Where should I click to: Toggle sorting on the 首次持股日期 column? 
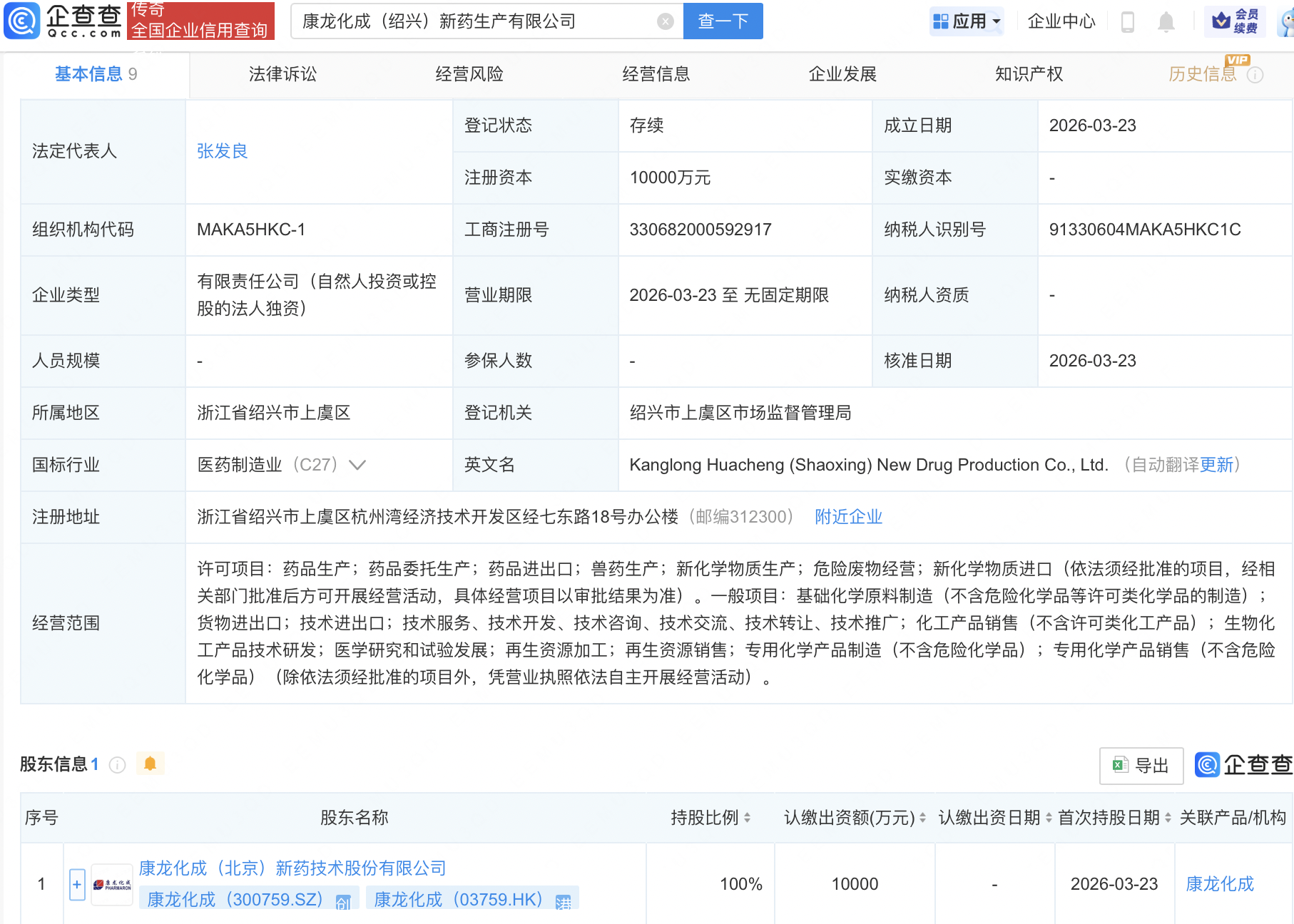(x=1166, y=818)
